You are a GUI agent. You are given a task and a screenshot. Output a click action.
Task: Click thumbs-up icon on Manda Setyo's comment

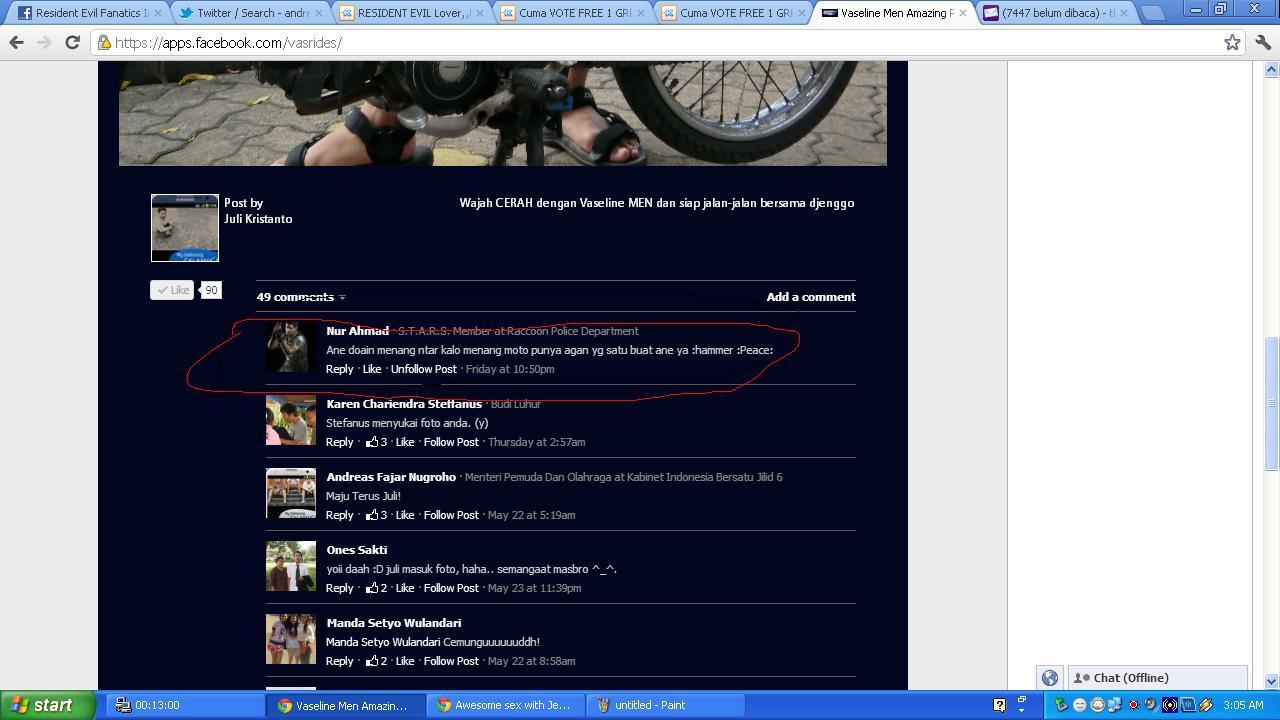coord(372,661)
